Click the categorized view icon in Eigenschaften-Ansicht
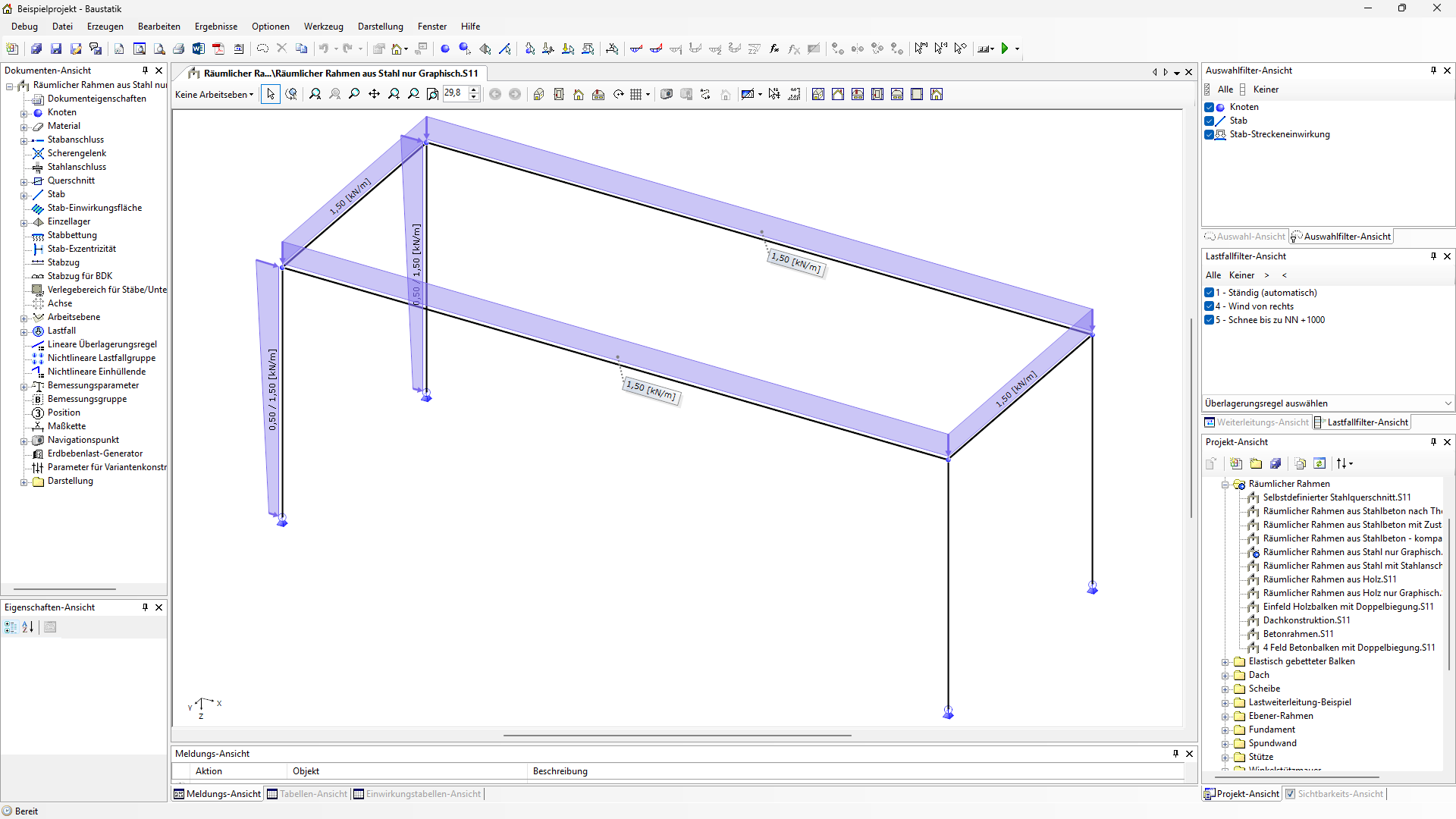Image resolution: width=1456 pixels, height=819 pixels. (x=11, y=627)
